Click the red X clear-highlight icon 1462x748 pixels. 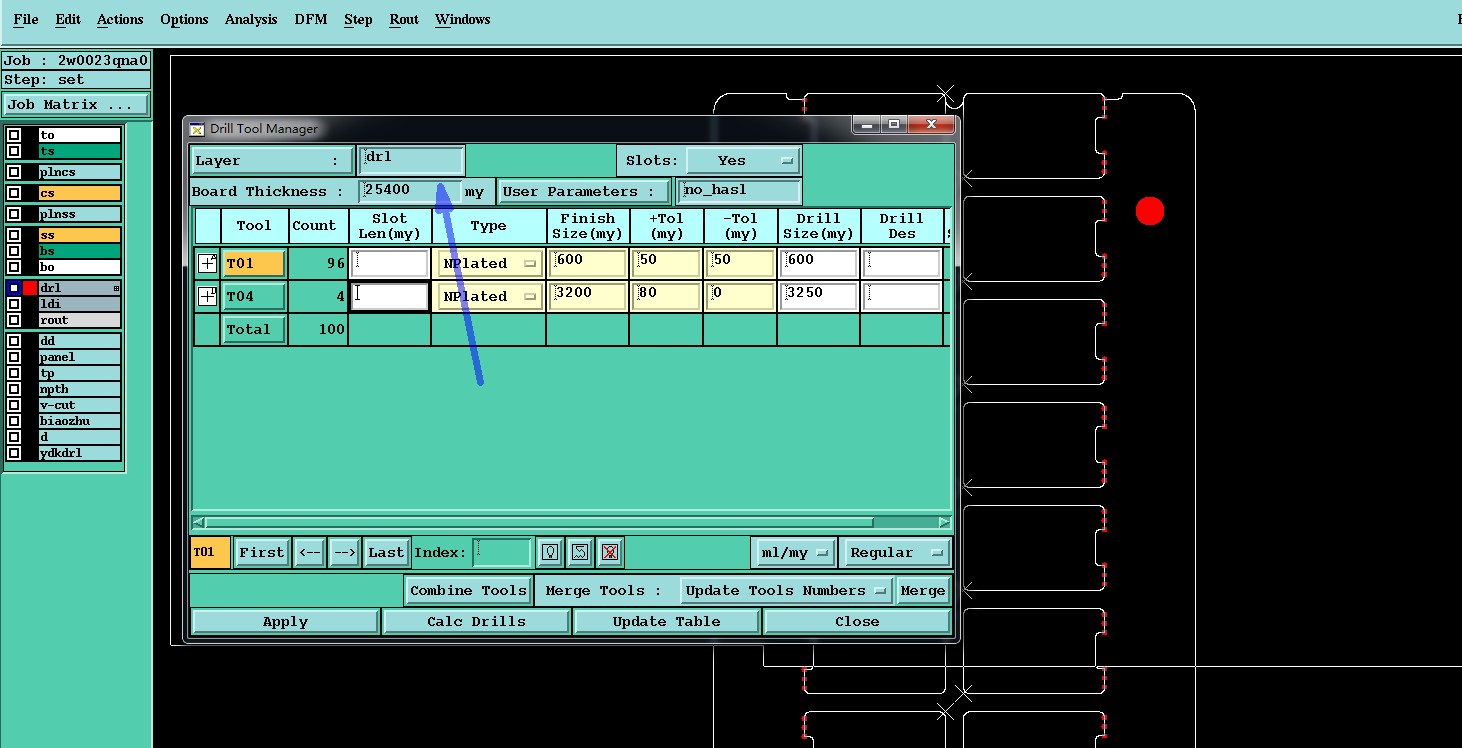[611, 552]
